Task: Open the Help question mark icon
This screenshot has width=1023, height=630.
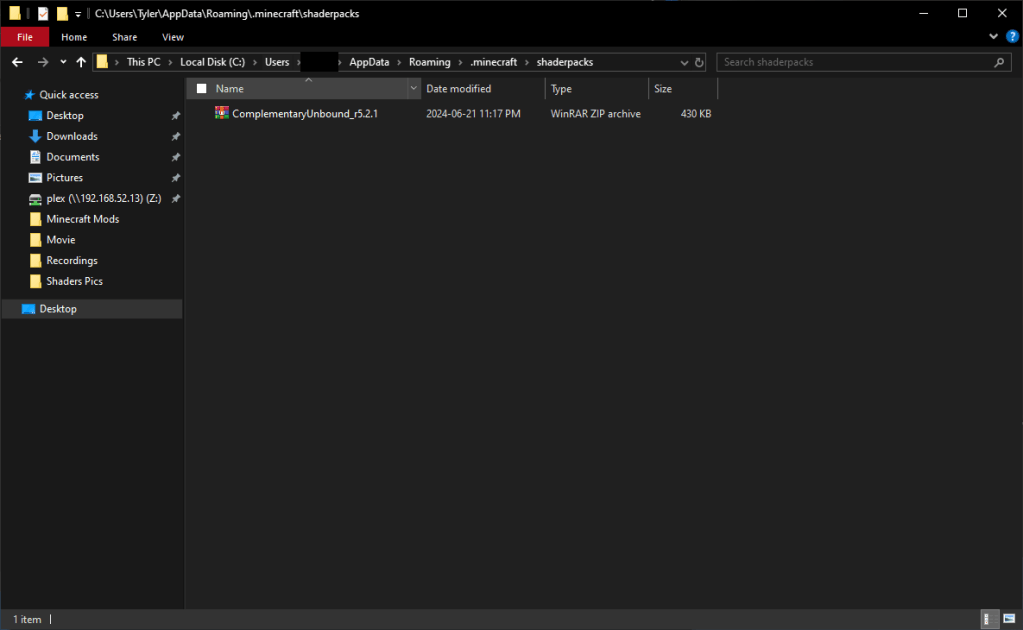Action: pos(1012,37)
